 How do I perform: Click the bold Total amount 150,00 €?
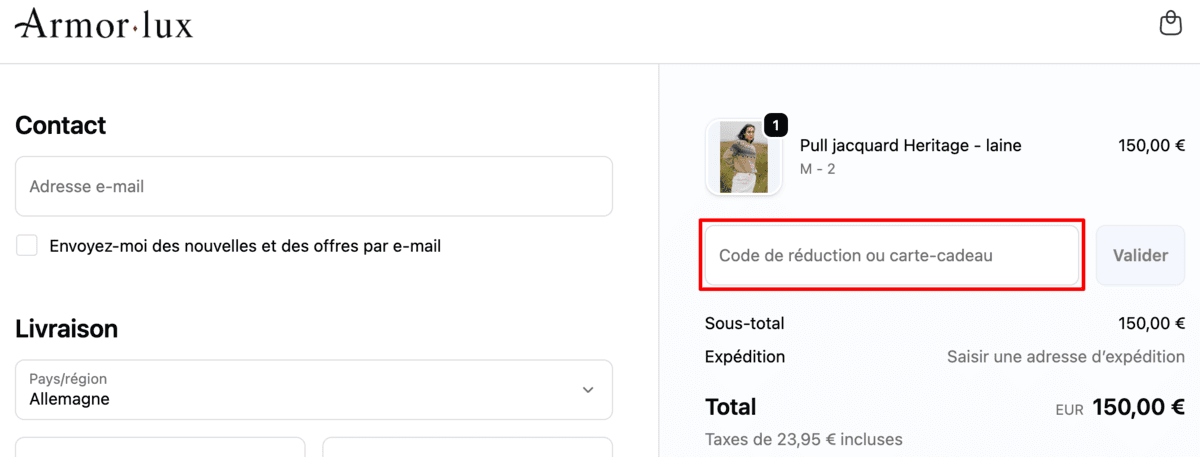[x=1138, y=407]
